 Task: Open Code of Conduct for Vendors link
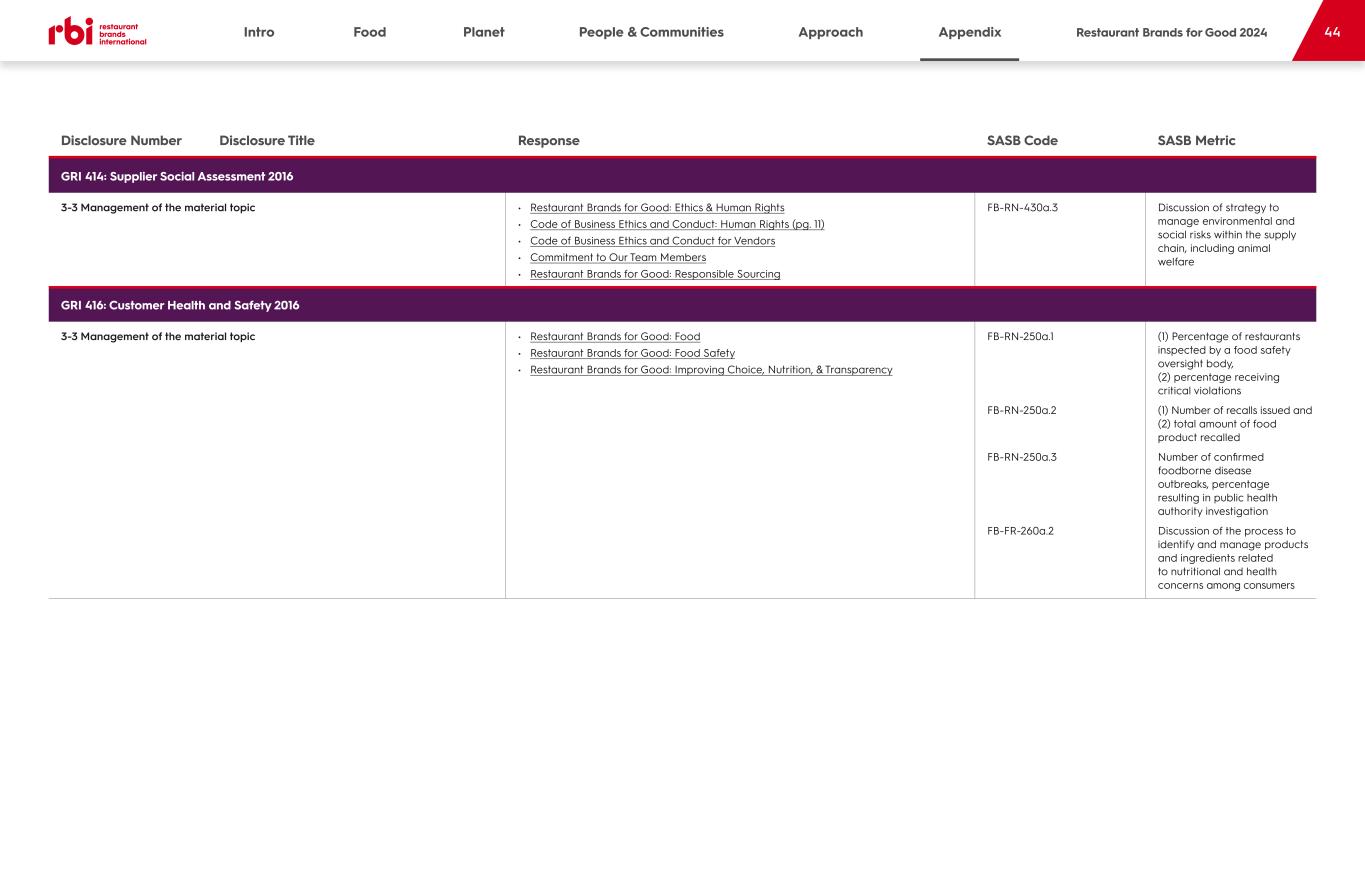(x=652, y=241)
